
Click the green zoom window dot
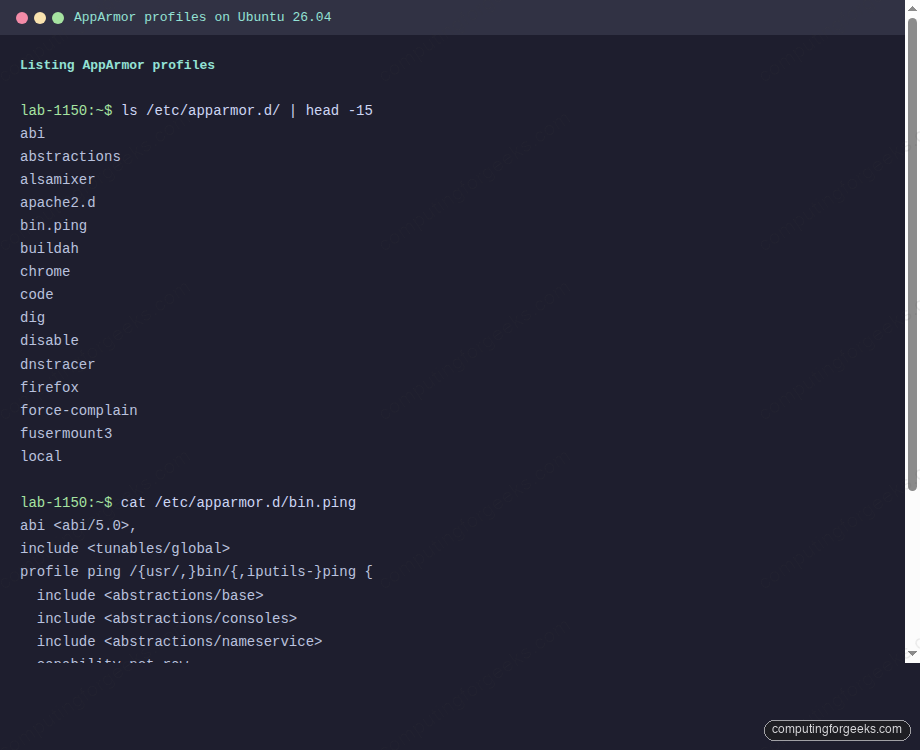[x=57, y=17]
